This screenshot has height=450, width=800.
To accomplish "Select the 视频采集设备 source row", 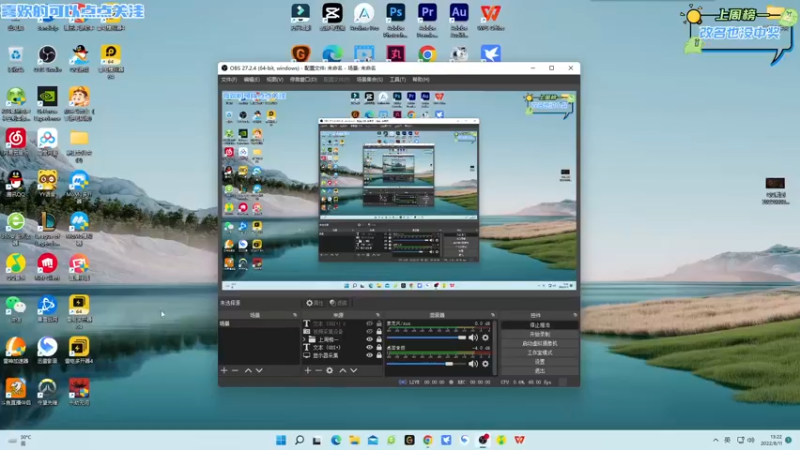I will [342, 332].
